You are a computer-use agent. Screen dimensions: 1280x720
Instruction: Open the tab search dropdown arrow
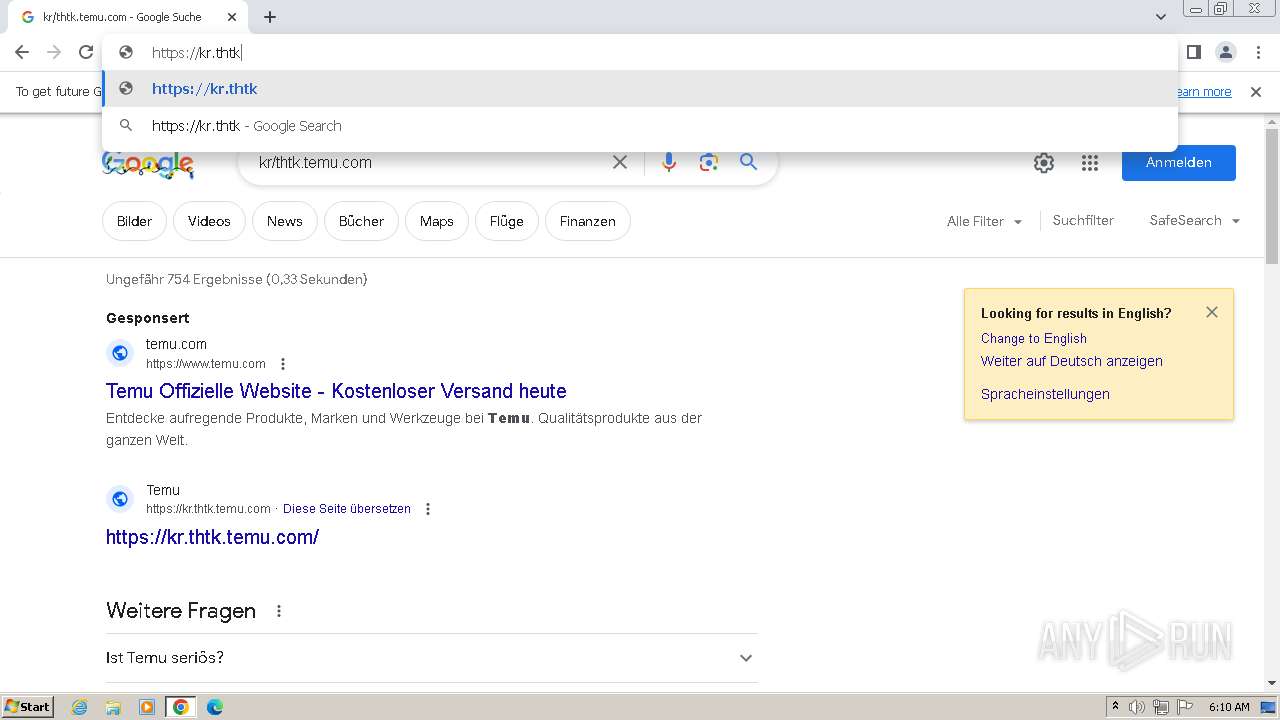tap(1161, 17)
